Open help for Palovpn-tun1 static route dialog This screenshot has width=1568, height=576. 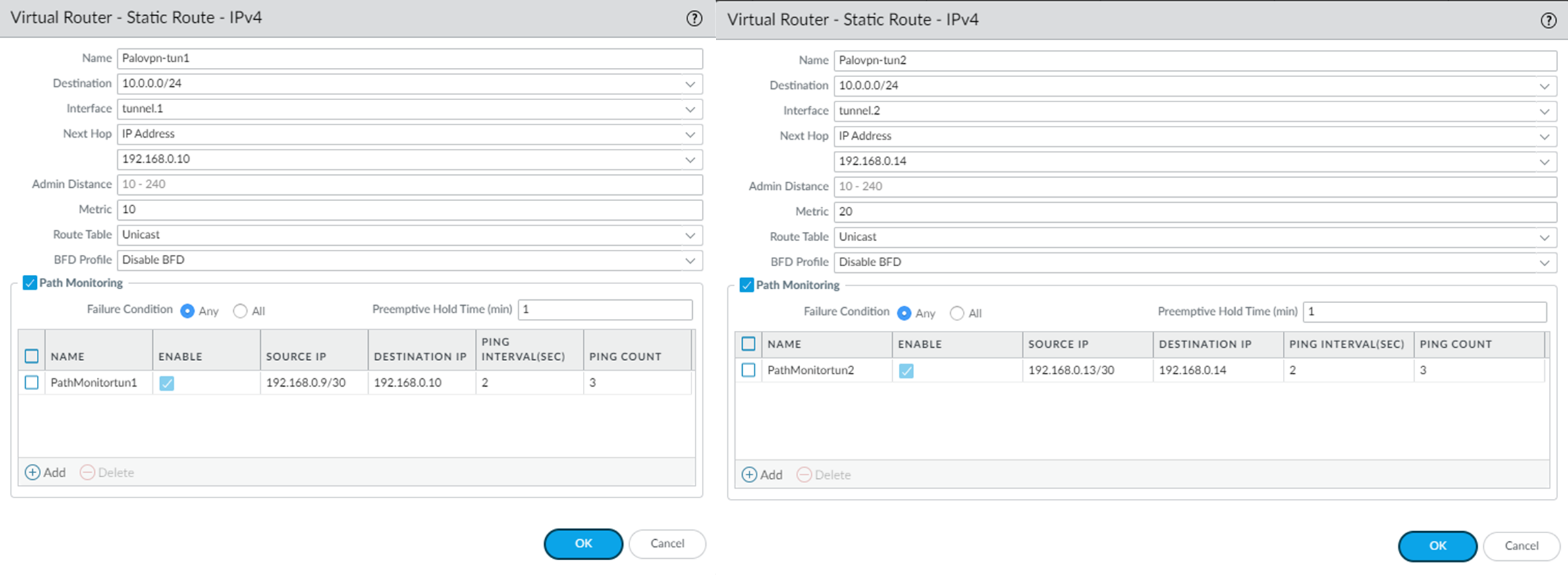point(694,18)
